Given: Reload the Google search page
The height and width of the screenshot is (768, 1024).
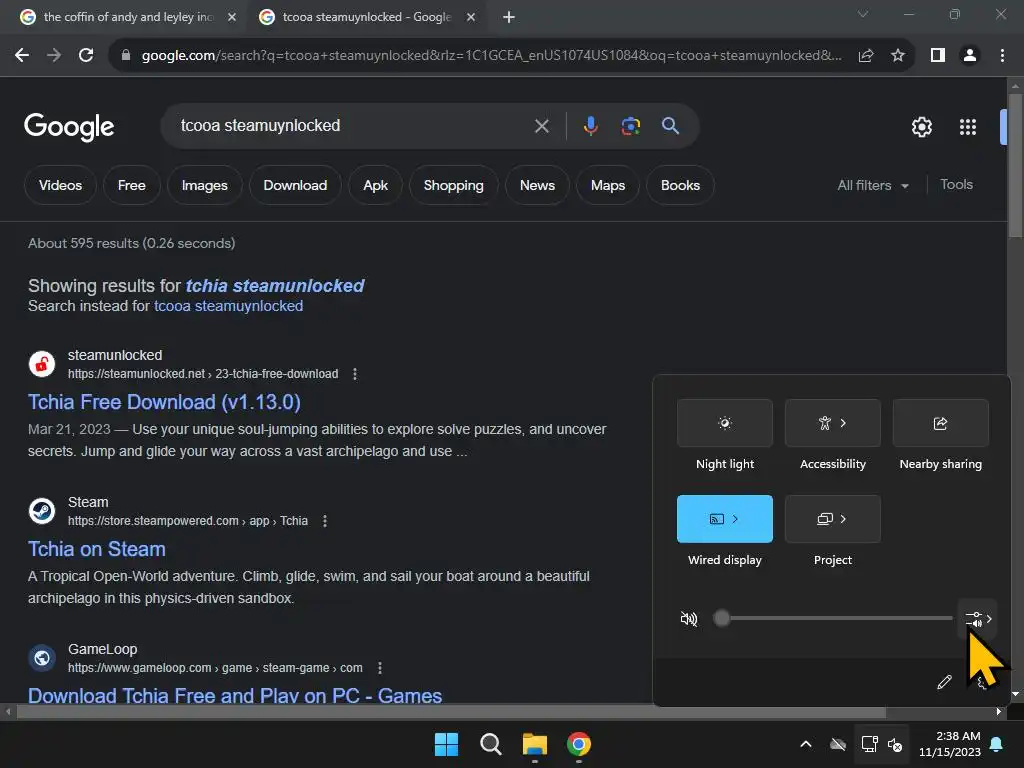Looking at the screenshot, I should pyautogui.click(x=86, y=56).
